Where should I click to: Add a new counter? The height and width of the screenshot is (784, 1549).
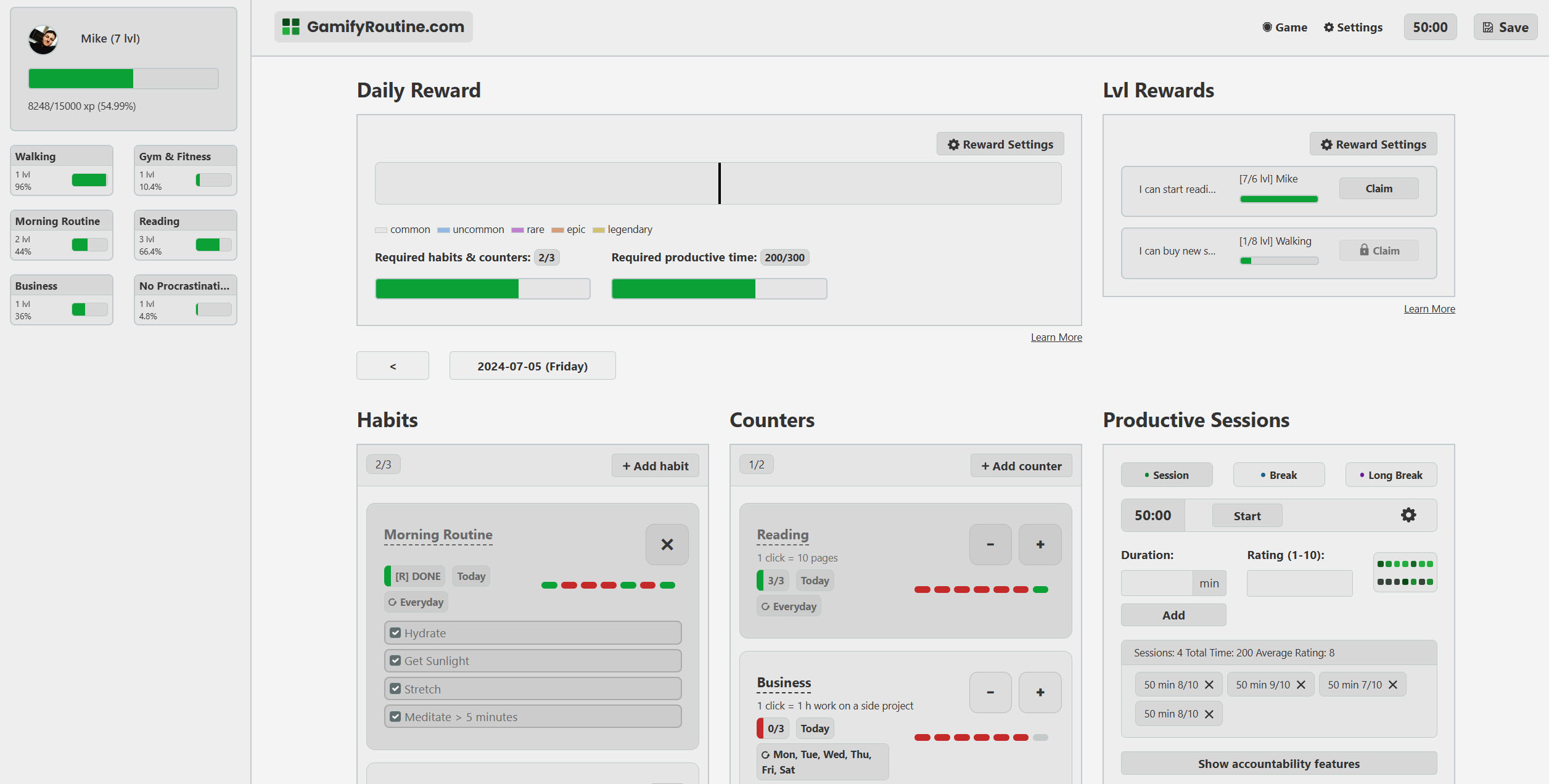[1021, 466]
